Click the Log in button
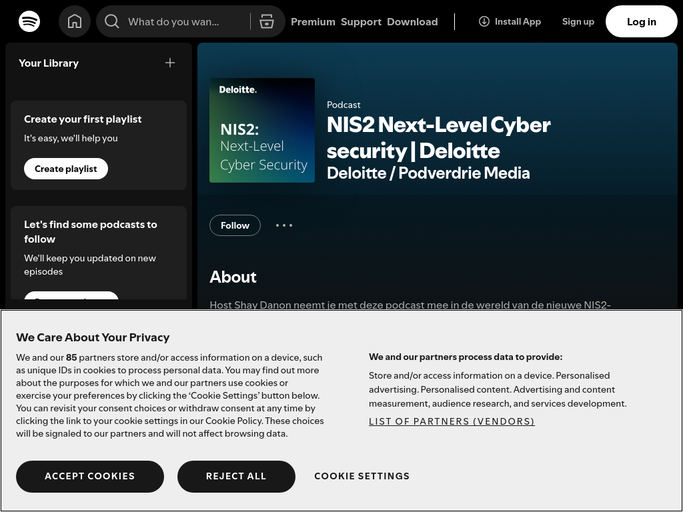This screenshot has width=683, height=512. [x=641, y=21]
